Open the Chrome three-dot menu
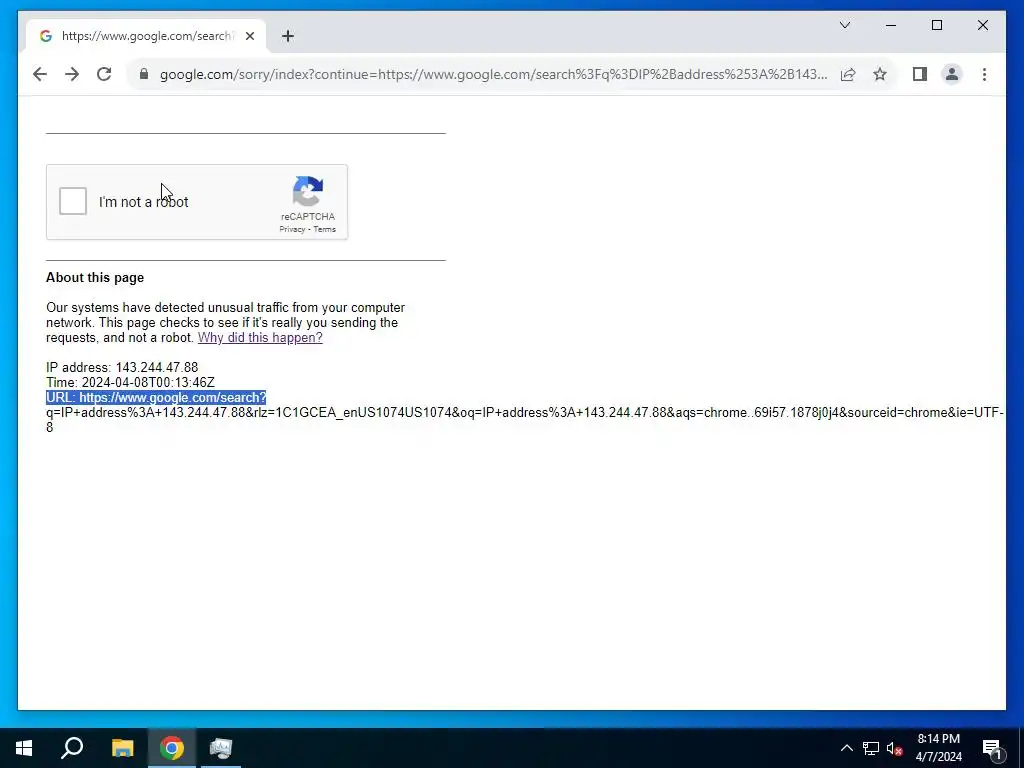The height and width of the screenshot is (768, 1024). pos(984,74)
